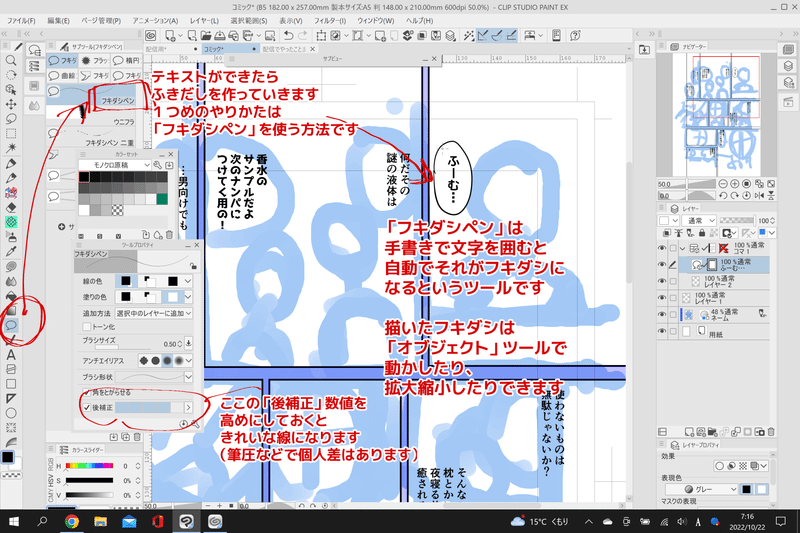Select the フラッシュ sub tool group
Viewport: 800px width, 533px height.
[94, 61]
